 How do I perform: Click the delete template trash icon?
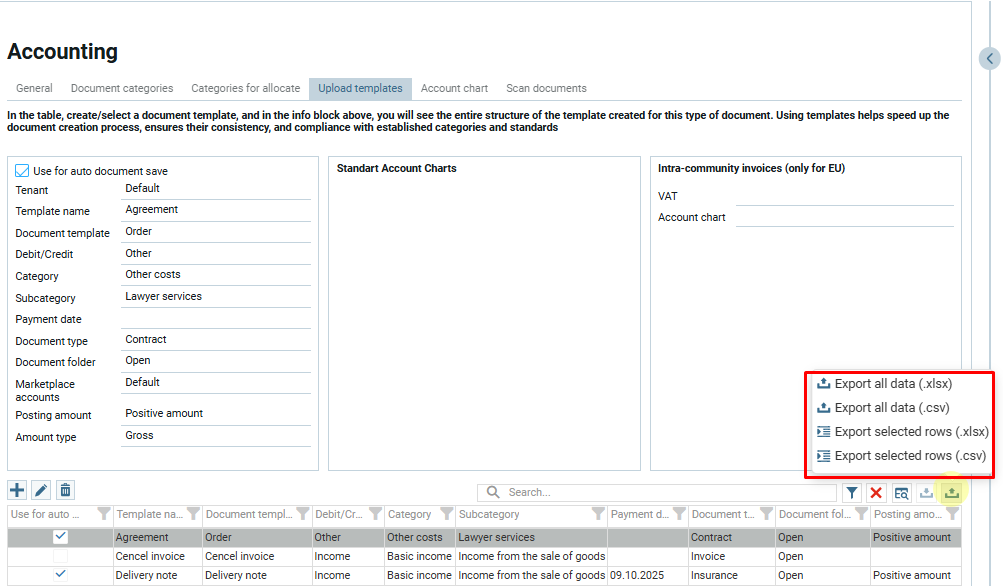point(65,490)
